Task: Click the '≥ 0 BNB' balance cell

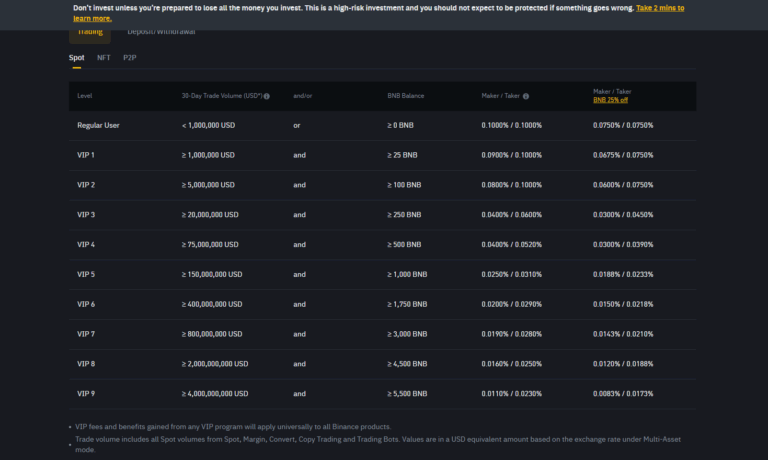Action: [x=400, y=125]
